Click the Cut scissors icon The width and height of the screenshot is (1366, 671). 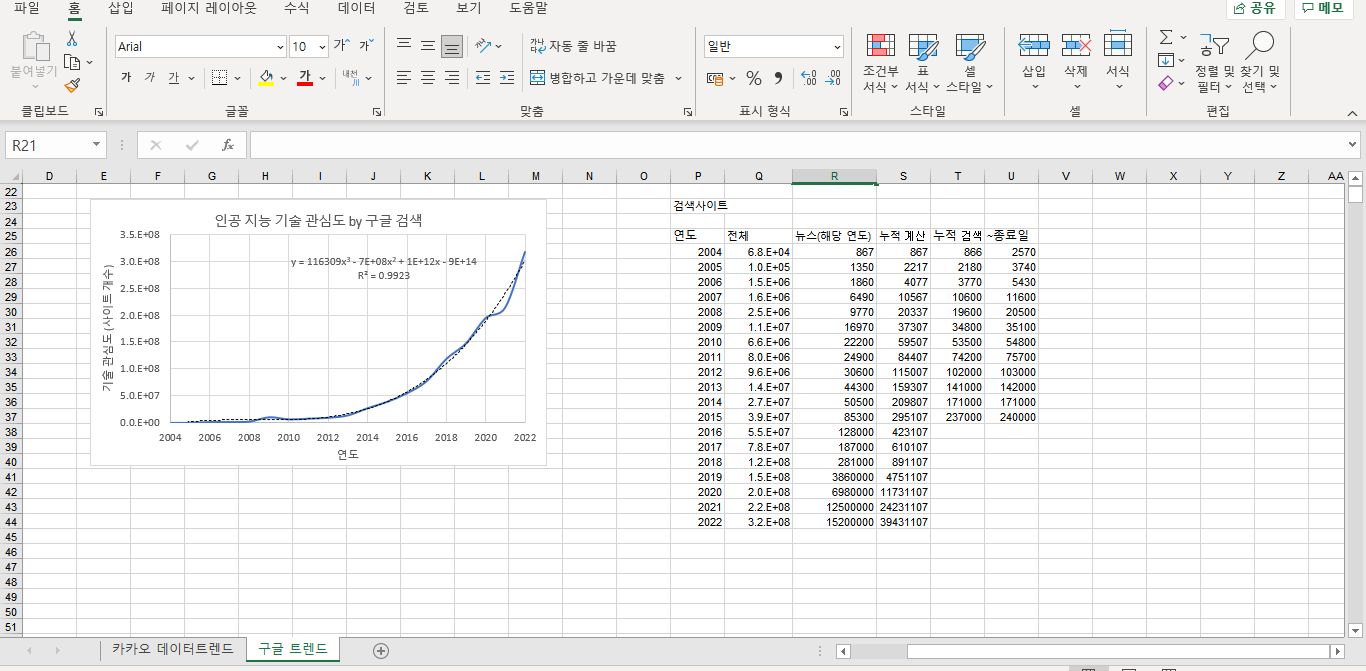[71, 38]
